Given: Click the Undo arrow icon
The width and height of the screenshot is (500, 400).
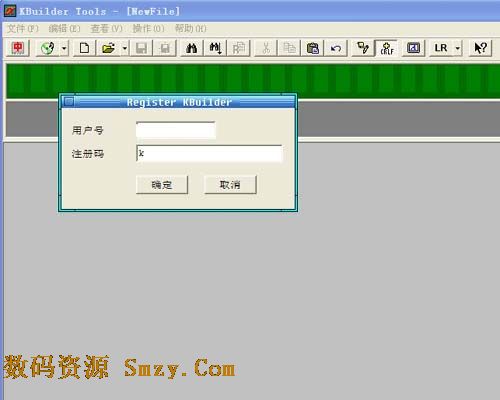Looking at the screenshot, I should (336, 48).
